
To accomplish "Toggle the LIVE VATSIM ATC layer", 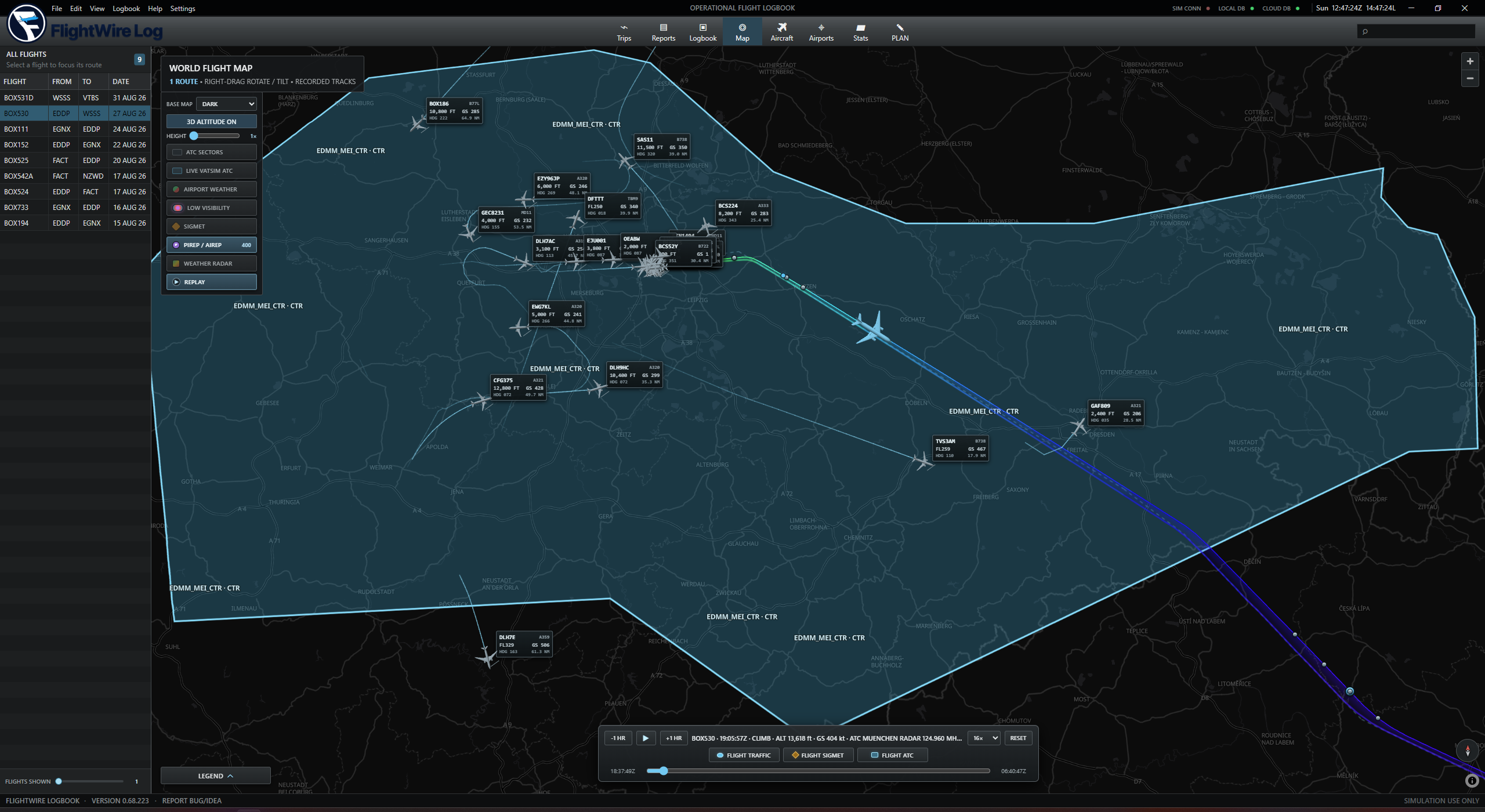I will pyautogui.click(x=211, y=171).
